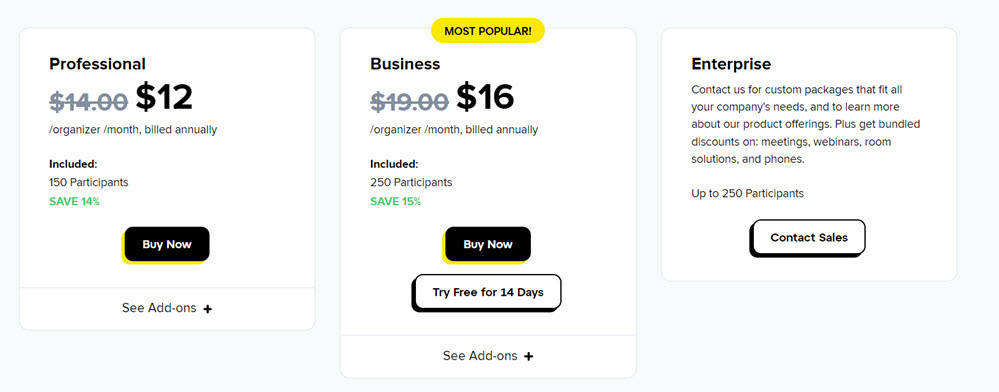Expand See Add-ons in Professional card
Screen dimensions: 999x392
click(167, 308)
